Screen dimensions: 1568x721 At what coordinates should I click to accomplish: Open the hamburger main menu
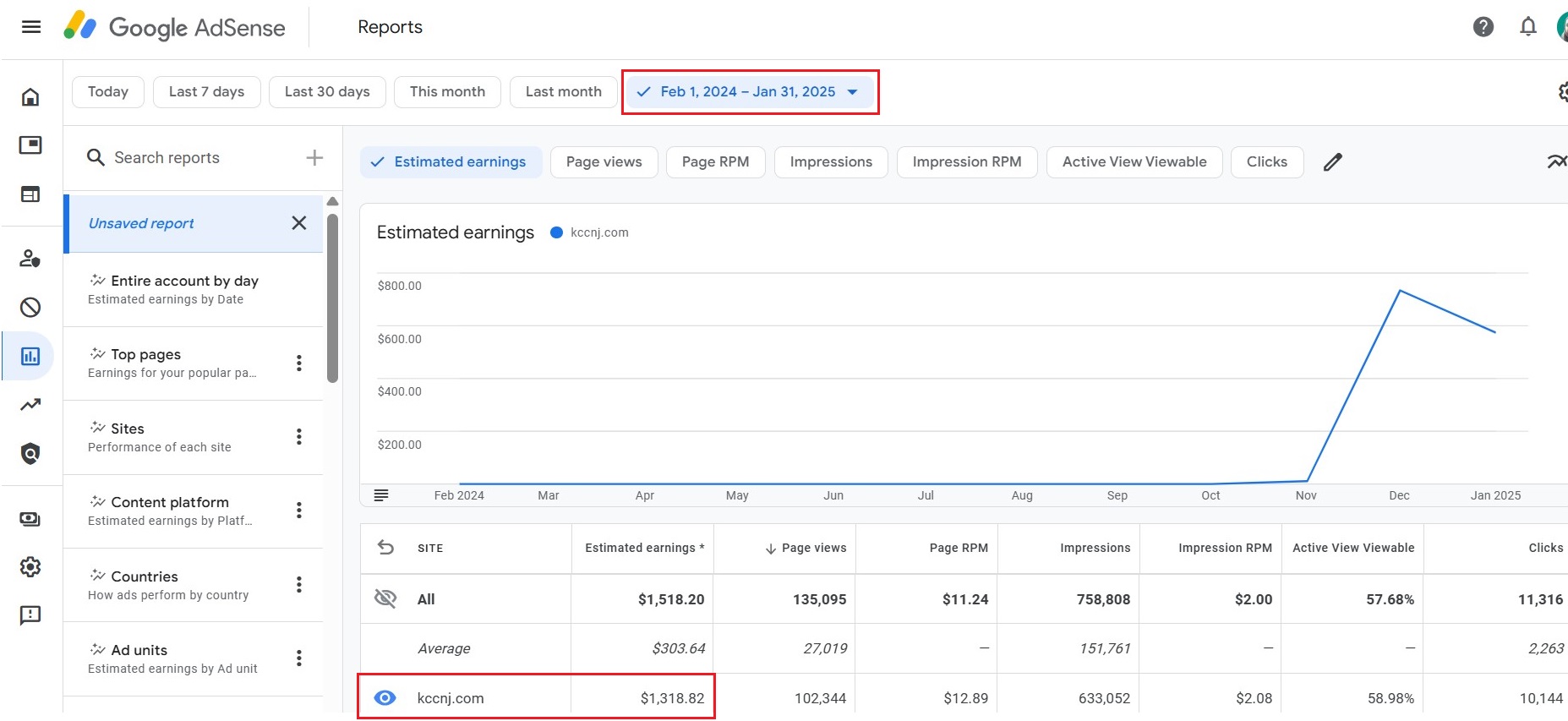click(x=31, y=27)
